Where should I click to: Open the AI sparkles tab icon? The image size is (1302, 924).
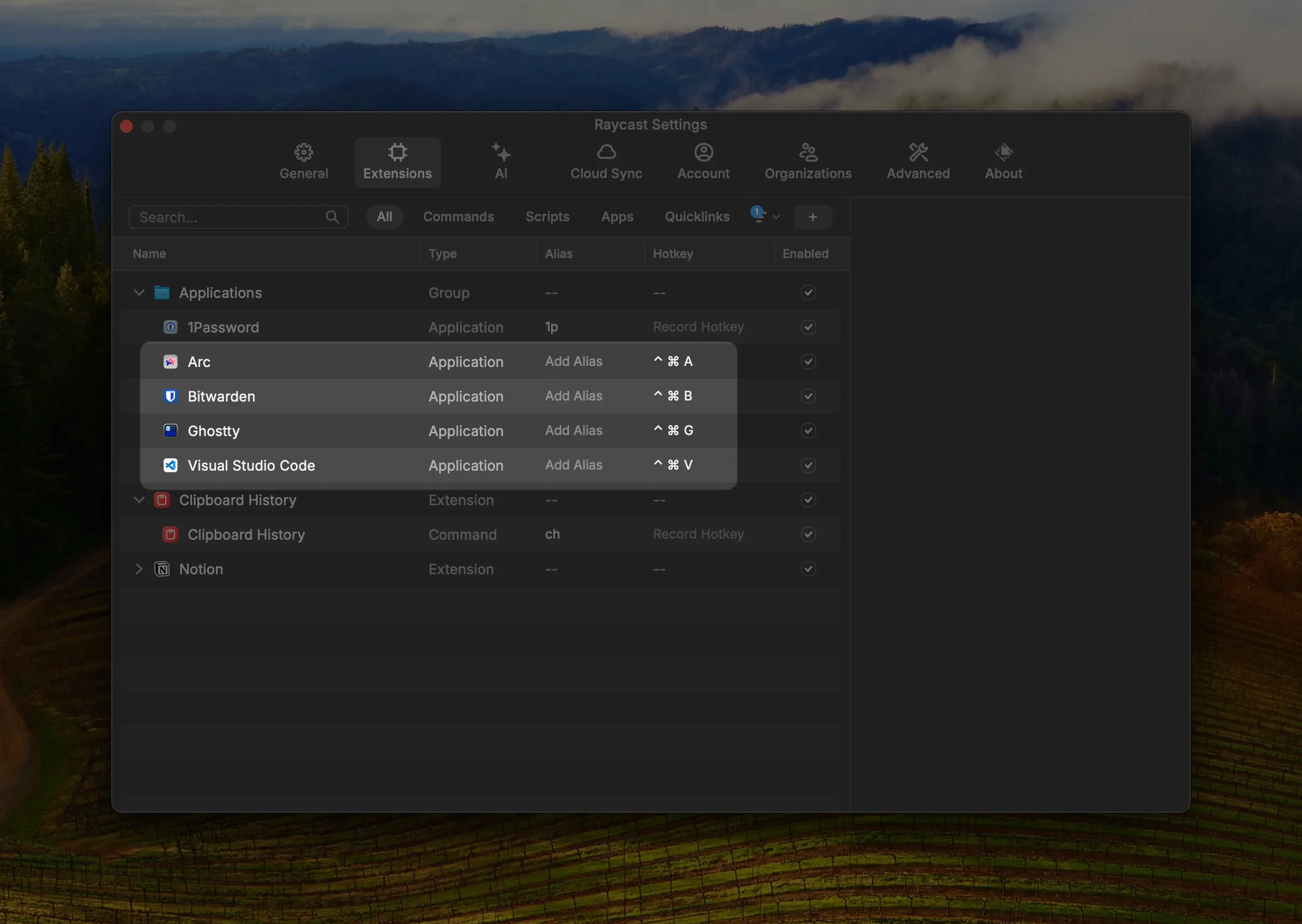tap(501, 153)
